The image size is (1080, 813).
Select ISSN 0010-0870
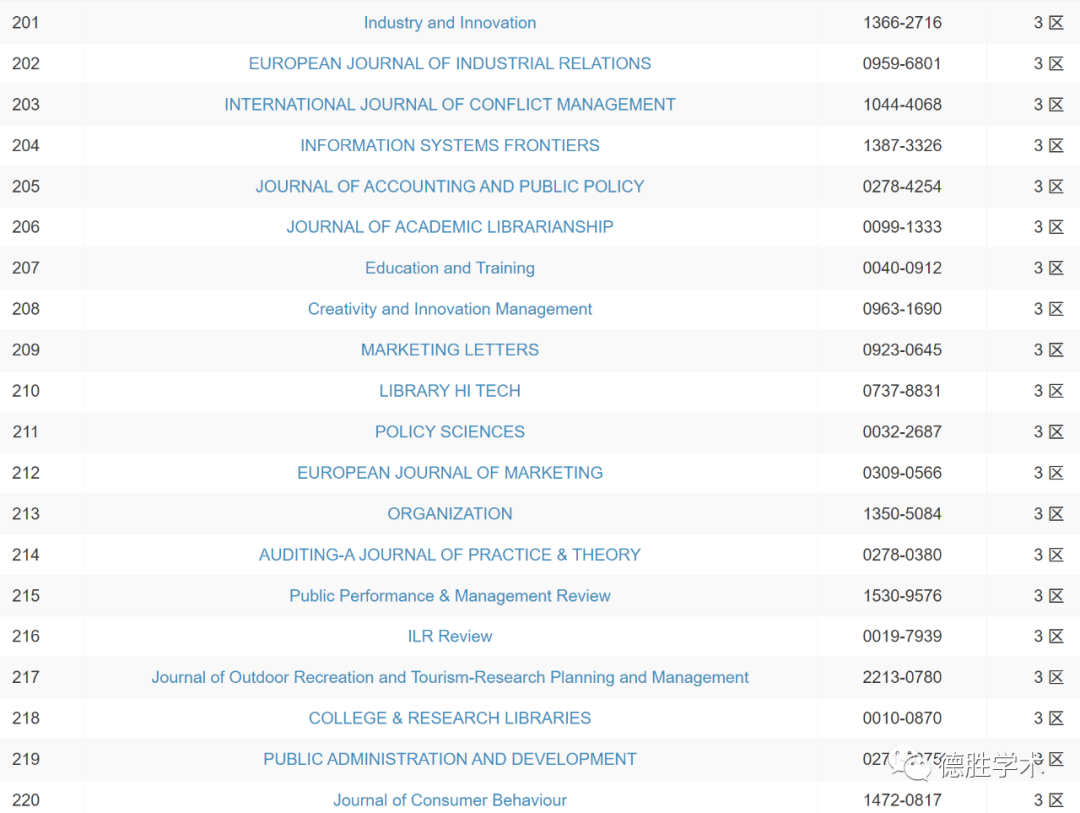click(902, 718)
